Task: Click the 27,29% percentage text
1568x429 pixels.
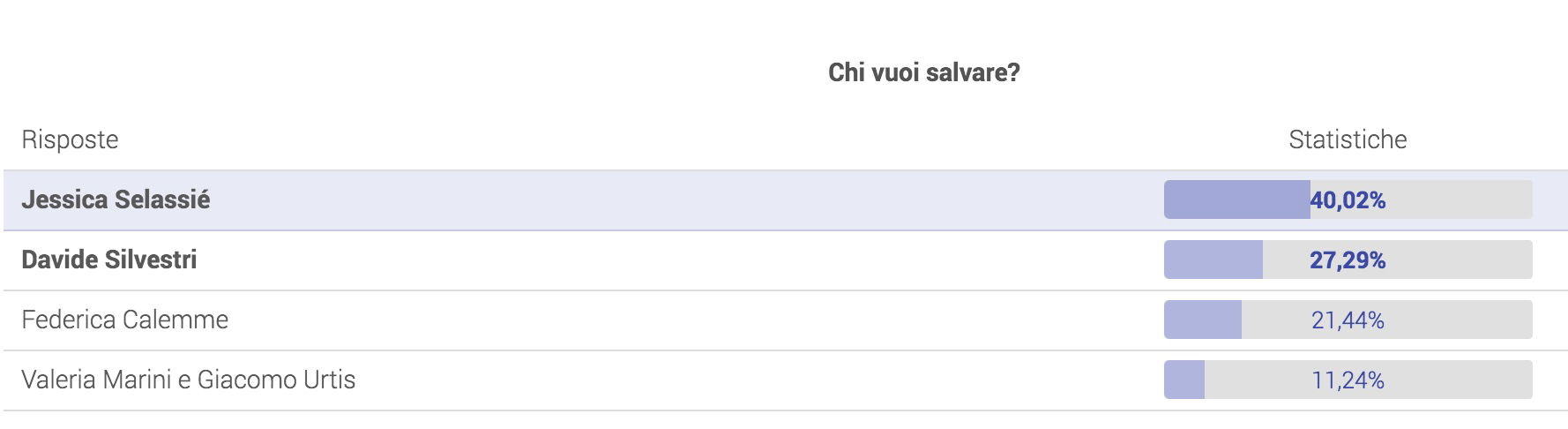Action: 1348,260
